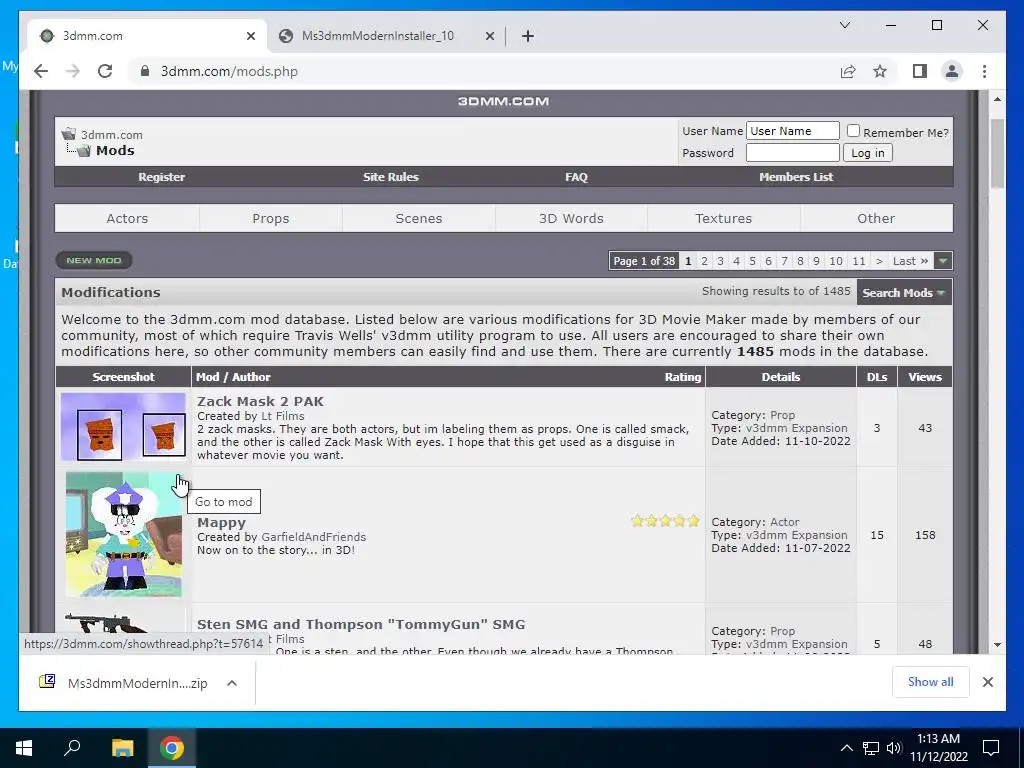Open network status tray icon
1024x768 pixels.
[871, 748]
